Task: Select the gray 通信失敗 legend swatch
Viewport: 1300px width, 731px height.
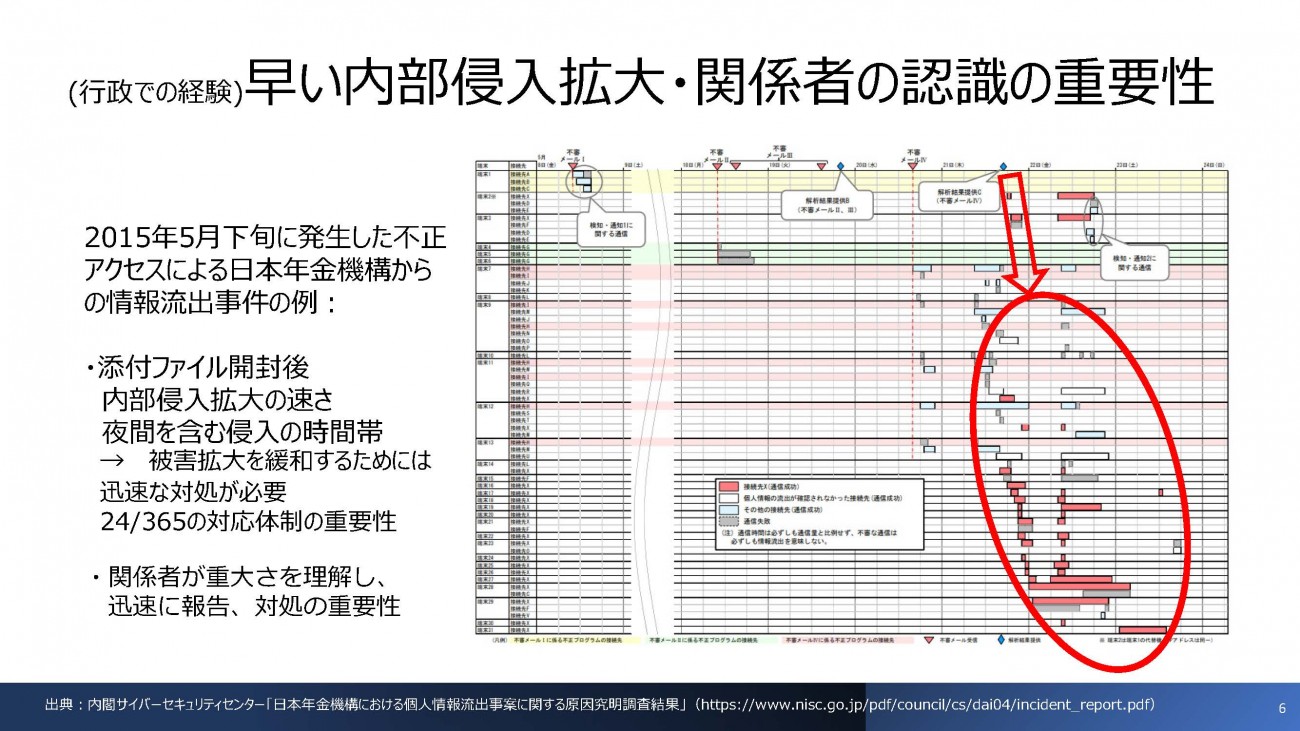Action: (x=729, y=521)
